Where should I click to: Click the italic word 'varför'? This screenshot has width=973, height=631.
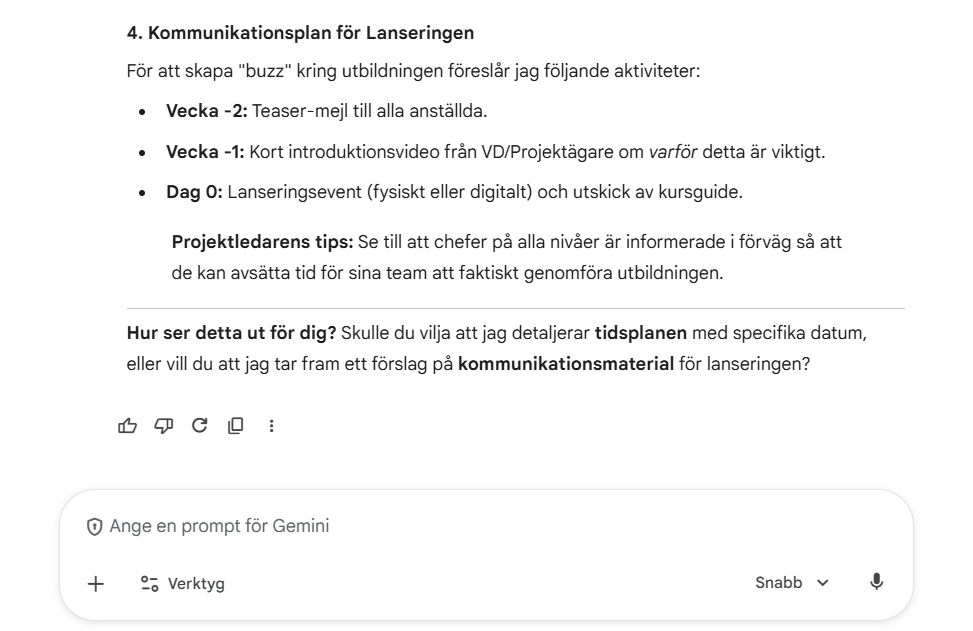pos(673,151)
